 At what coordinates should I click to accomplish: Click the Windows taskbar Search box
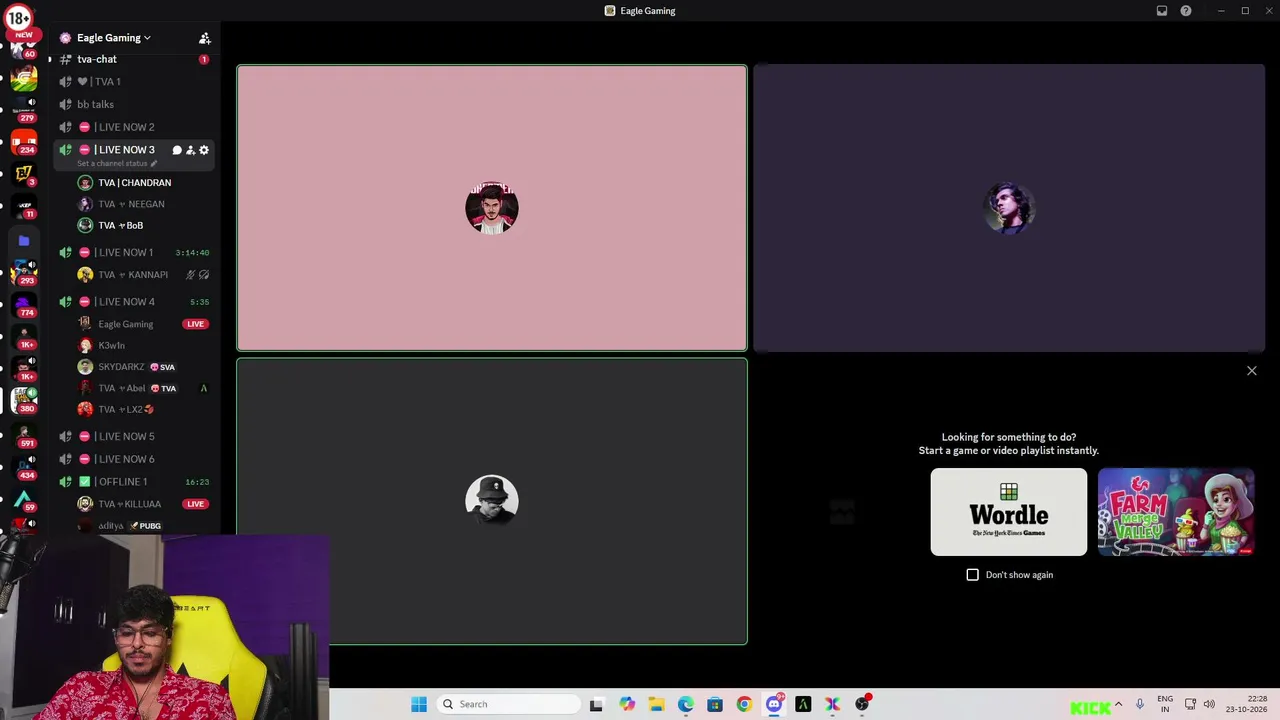508,704
